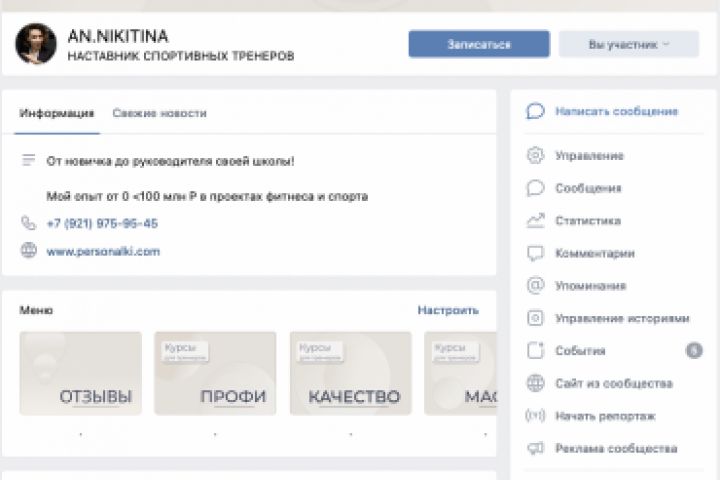Open the Вы участник dropdown

(629, 44)
